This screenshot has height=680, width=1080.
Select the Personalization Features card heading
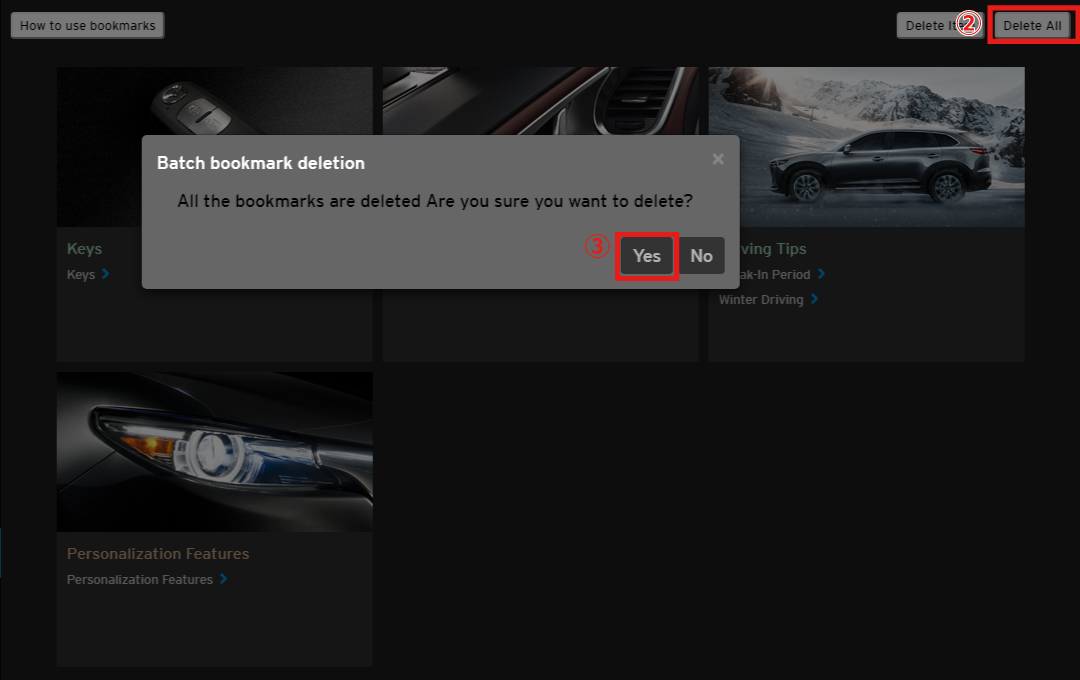[x=158, y=554]
